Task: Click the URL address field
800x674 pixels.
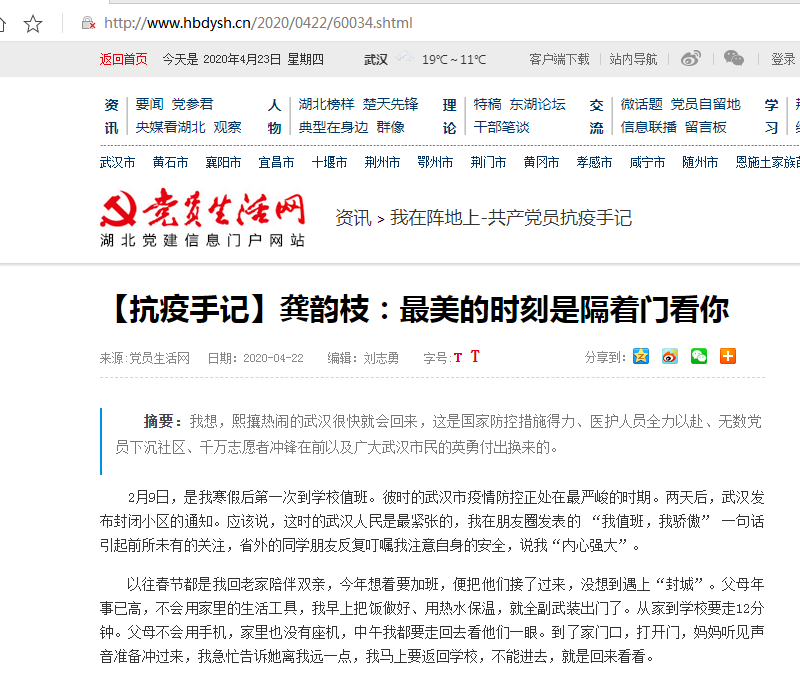Action: pyautogui.click(x=400, y=23)
